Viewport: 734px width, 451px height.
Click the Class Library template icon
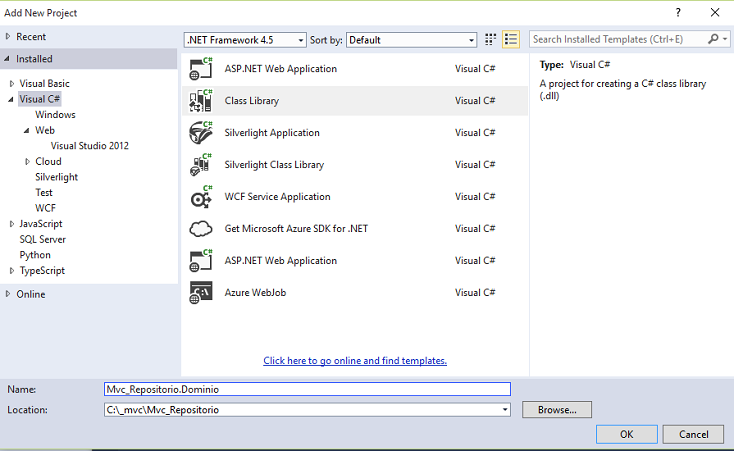201,101
